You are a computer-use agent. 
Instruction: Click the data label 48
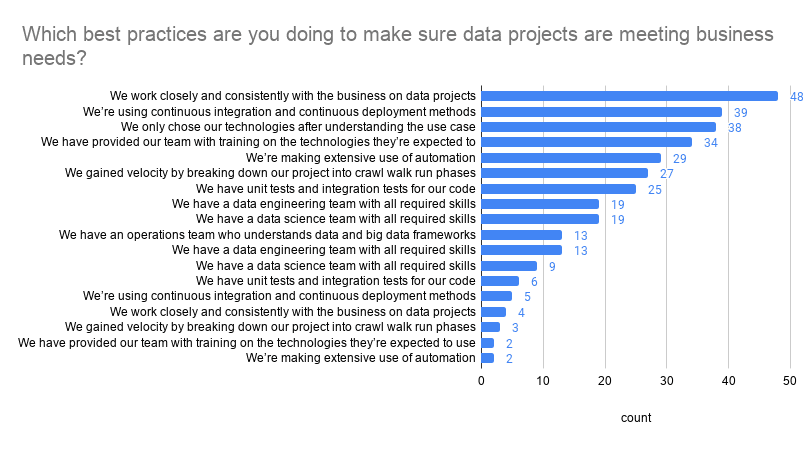[x=797, y=97]
